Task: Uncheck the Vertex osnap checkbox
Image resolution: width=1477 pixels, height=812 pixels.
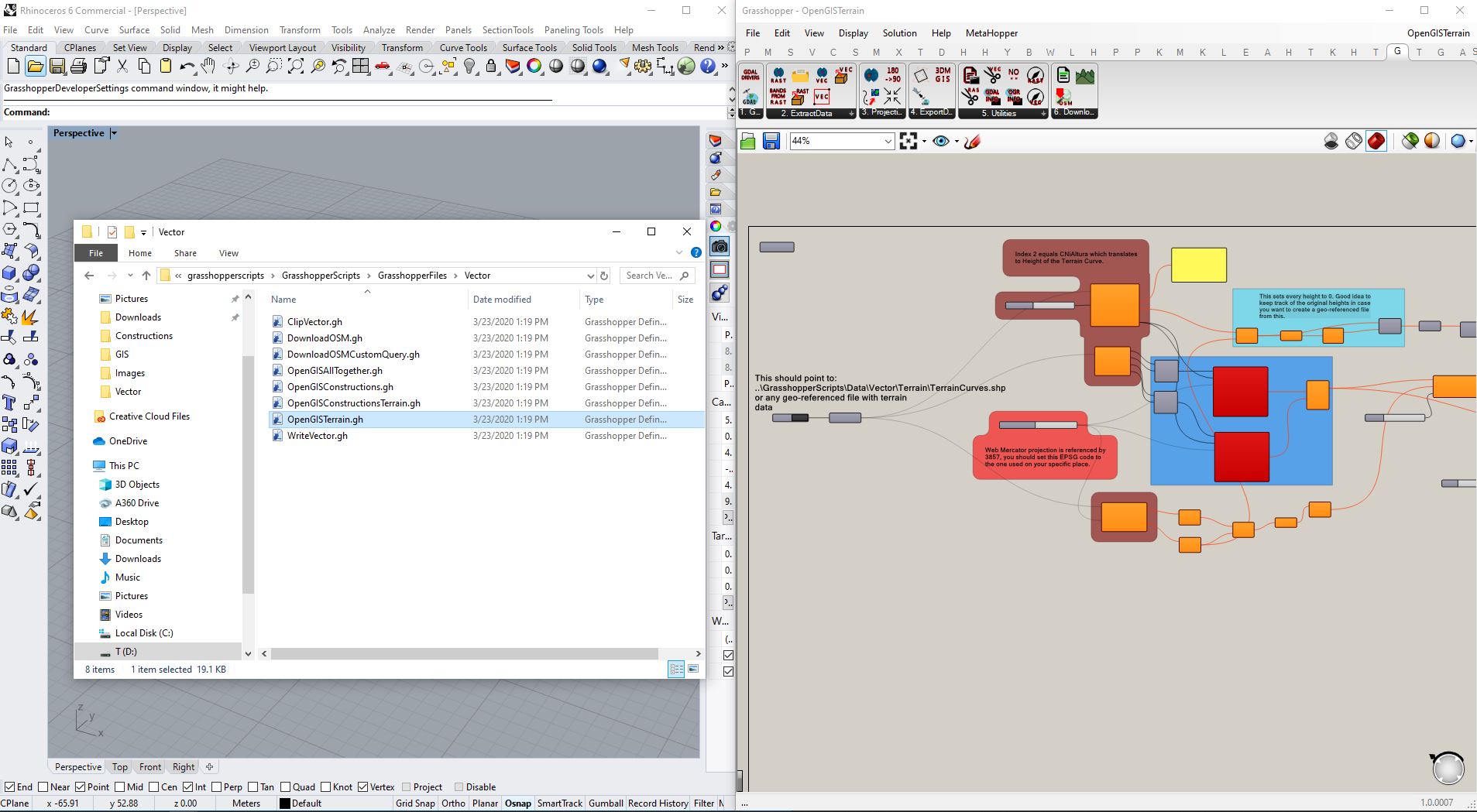Action: [x=362, y=786]
